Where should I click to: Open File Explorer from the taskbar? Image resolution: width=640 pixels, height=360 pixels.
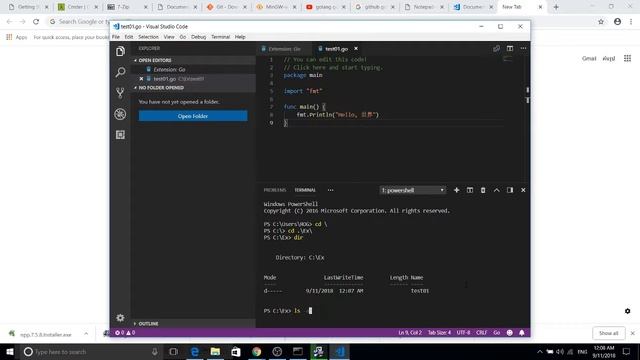[215, 351]
